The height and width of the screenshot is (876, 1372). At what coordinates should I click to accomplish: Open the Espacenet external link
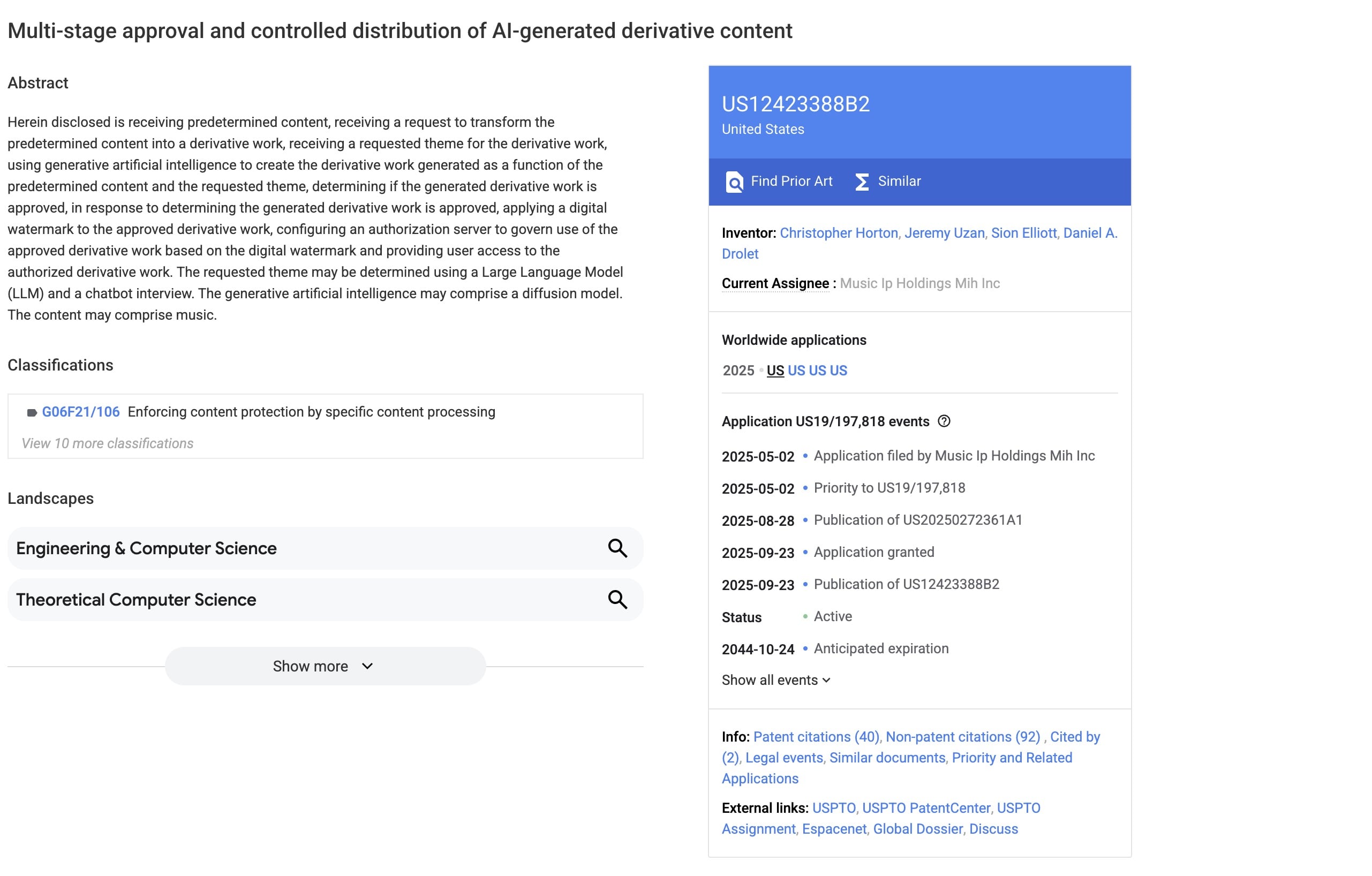click(834, 829)
